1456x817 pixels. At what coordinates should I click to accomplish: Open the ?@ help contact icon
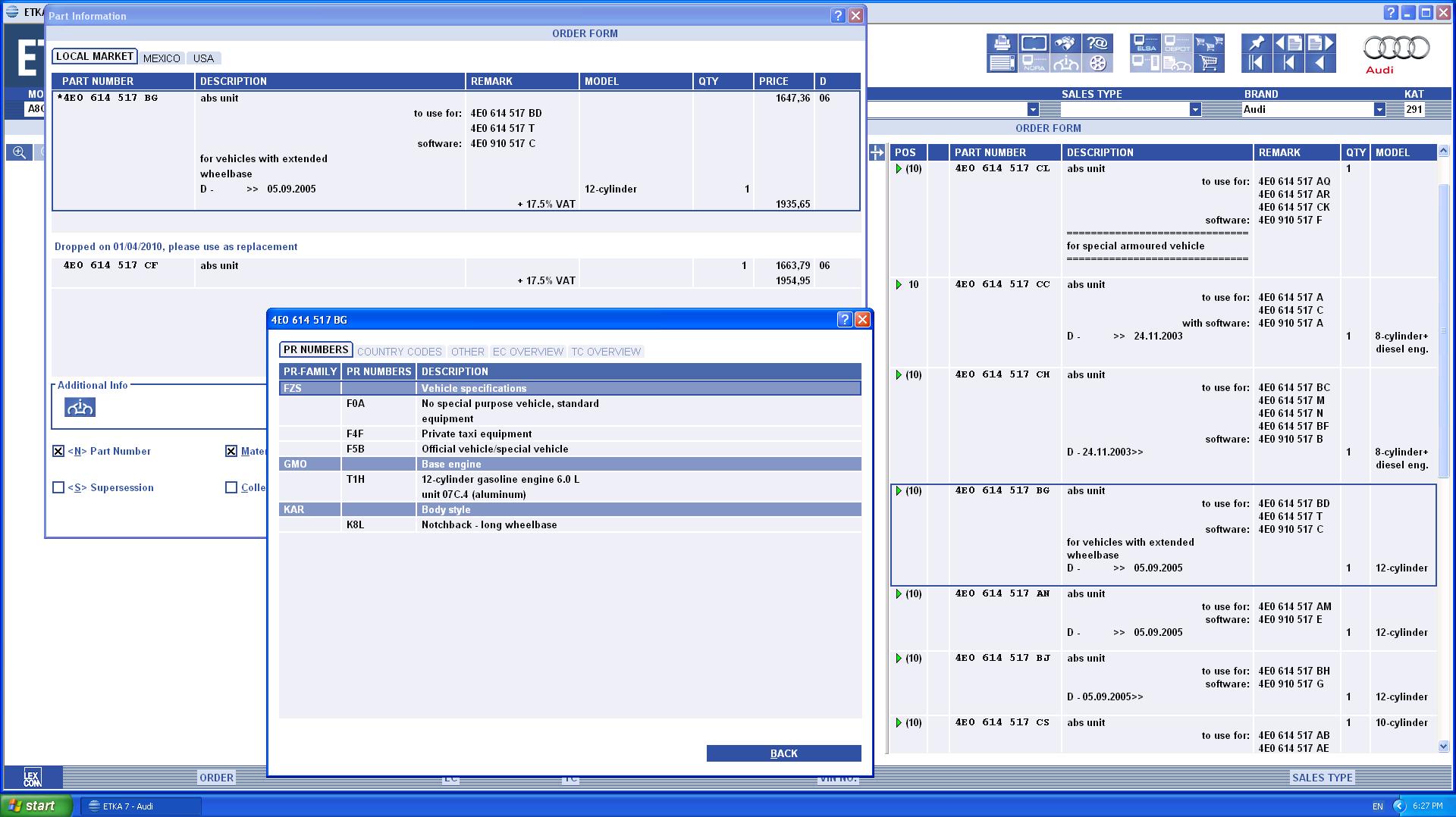pos(1097,43)
